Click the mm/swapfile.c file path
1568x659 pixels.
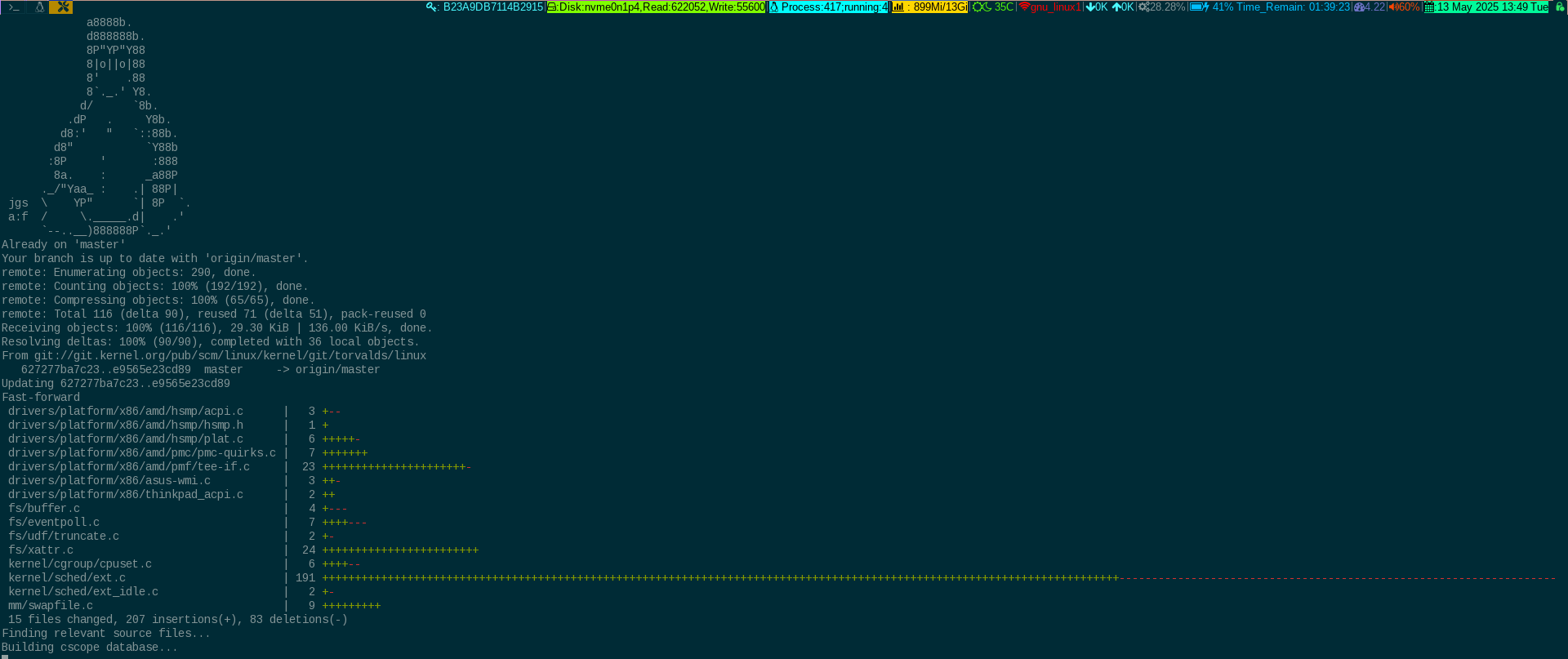click(x=51, y=605)
